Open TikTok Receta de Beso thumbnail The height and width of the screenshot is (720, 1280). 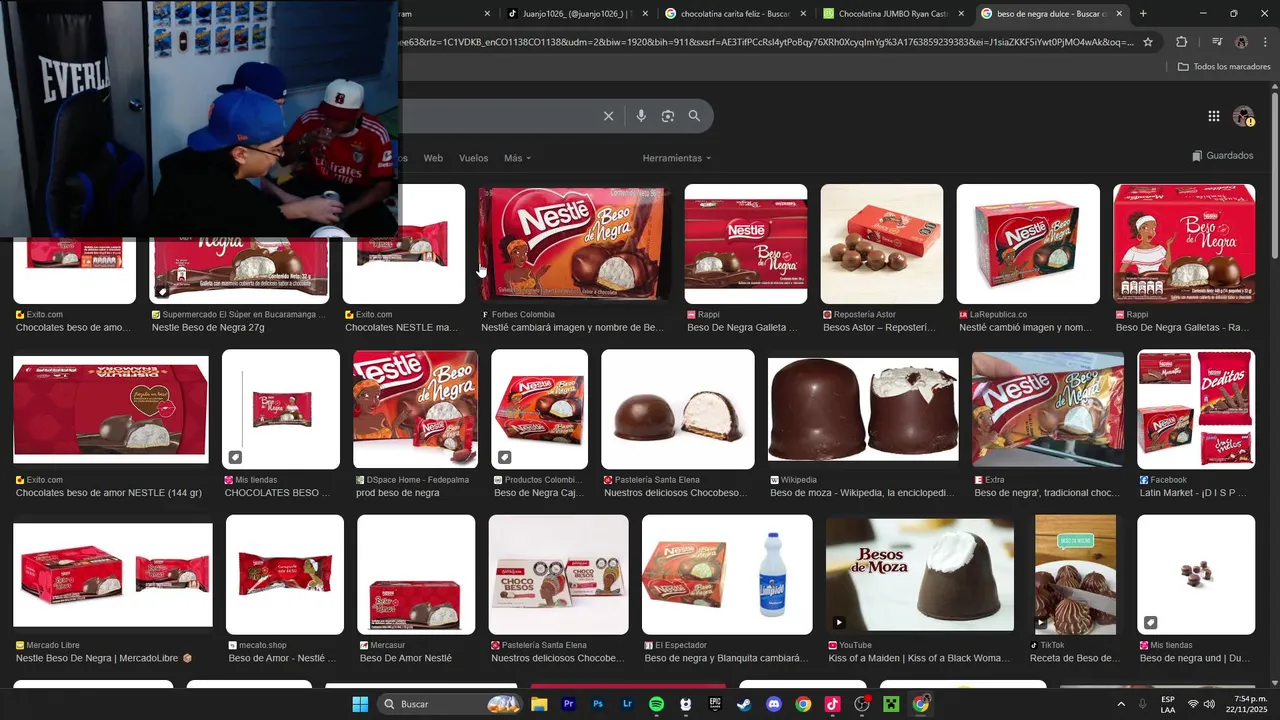[1075, 575]
